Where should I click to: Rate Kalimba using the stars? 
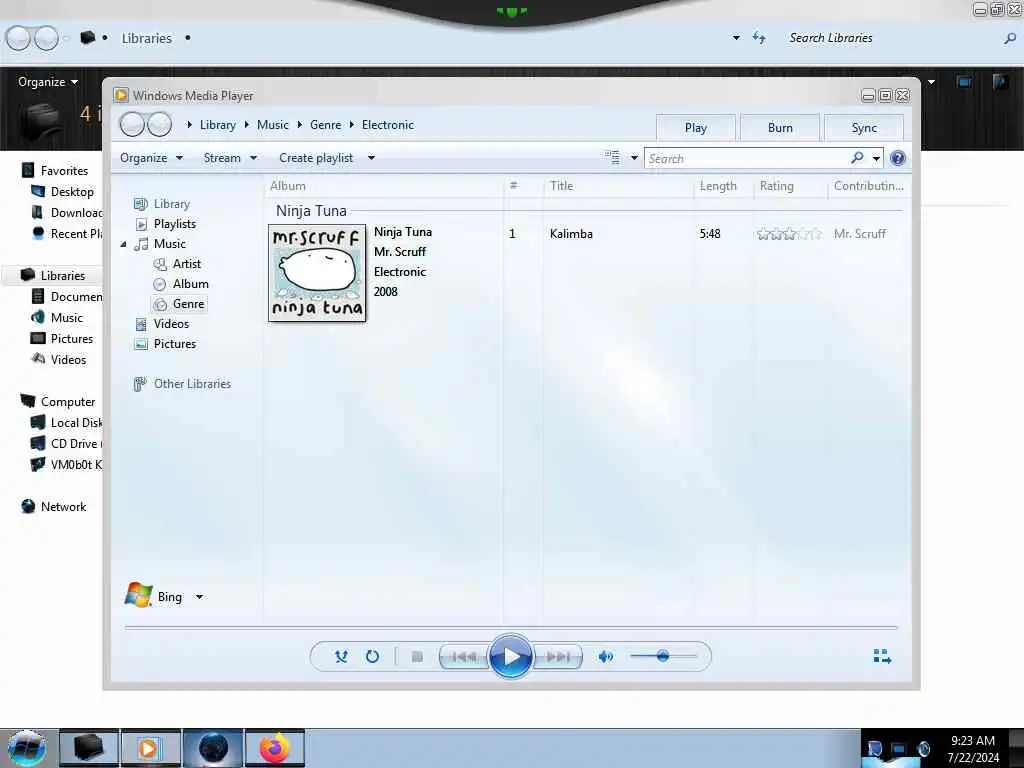pos(788,234)
